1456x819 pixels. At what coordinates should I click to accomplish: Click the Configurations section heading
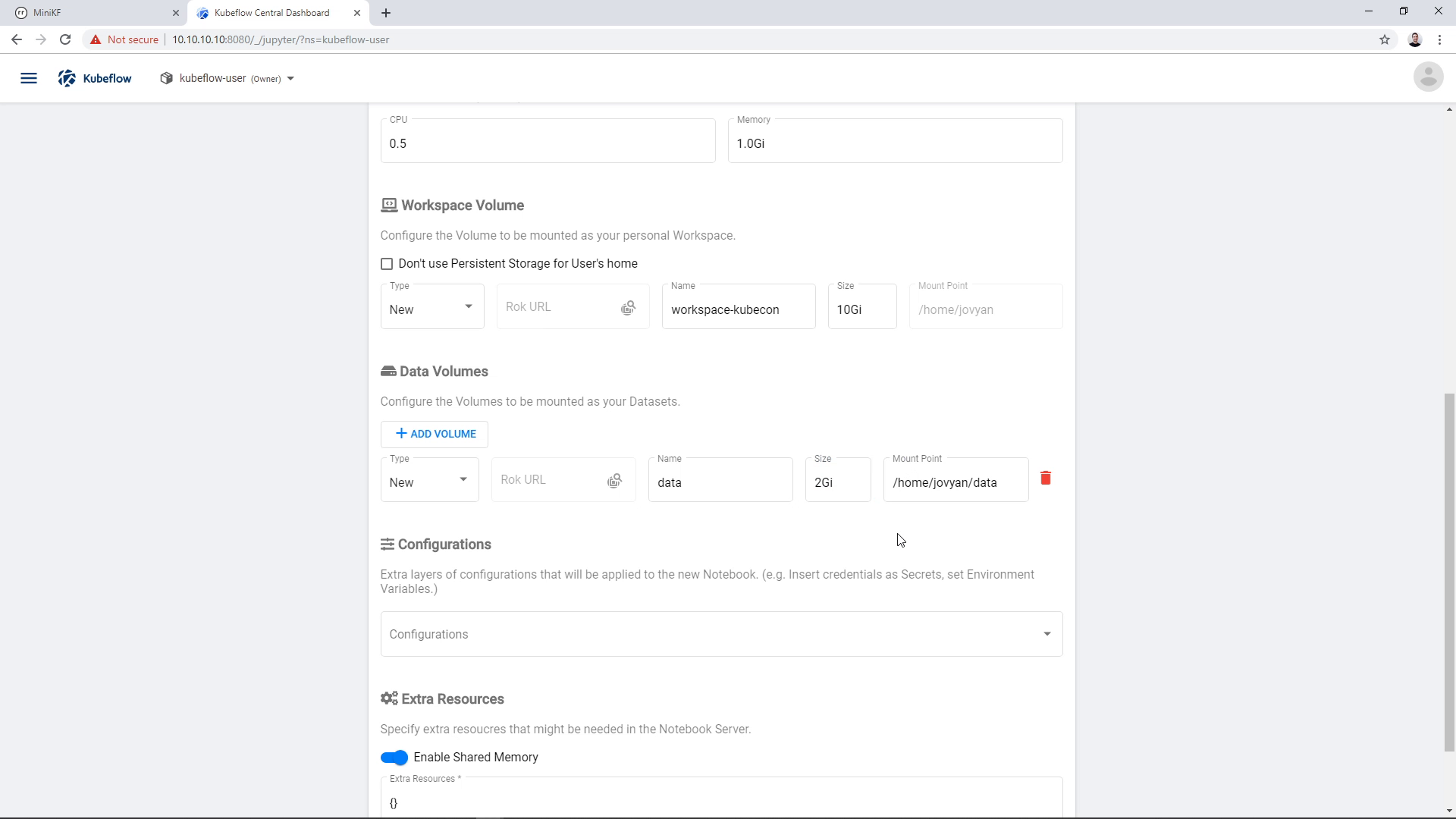444,544
